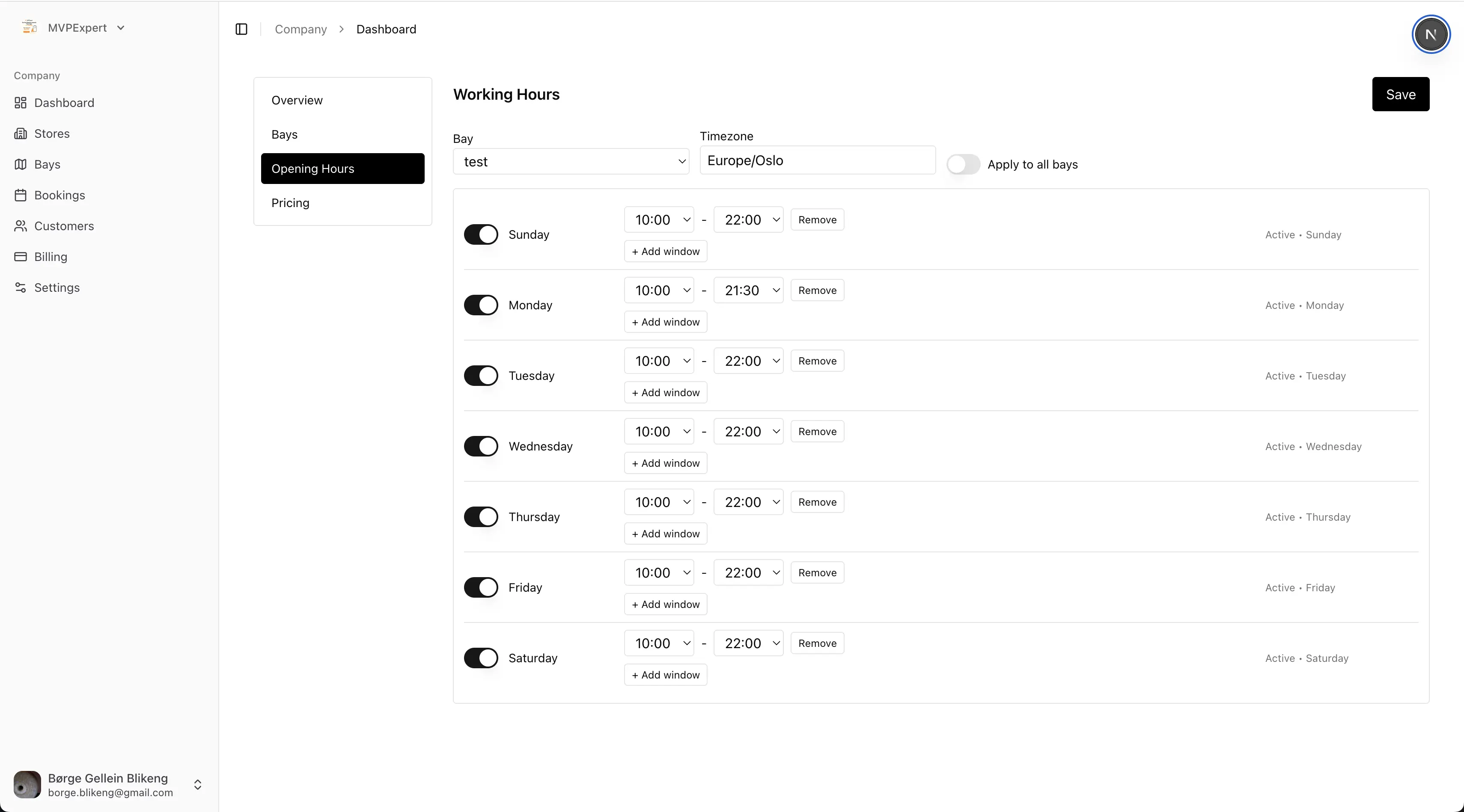Enable Apply to all bays switch
This screenshot has width=1464, height=812.
963,165
